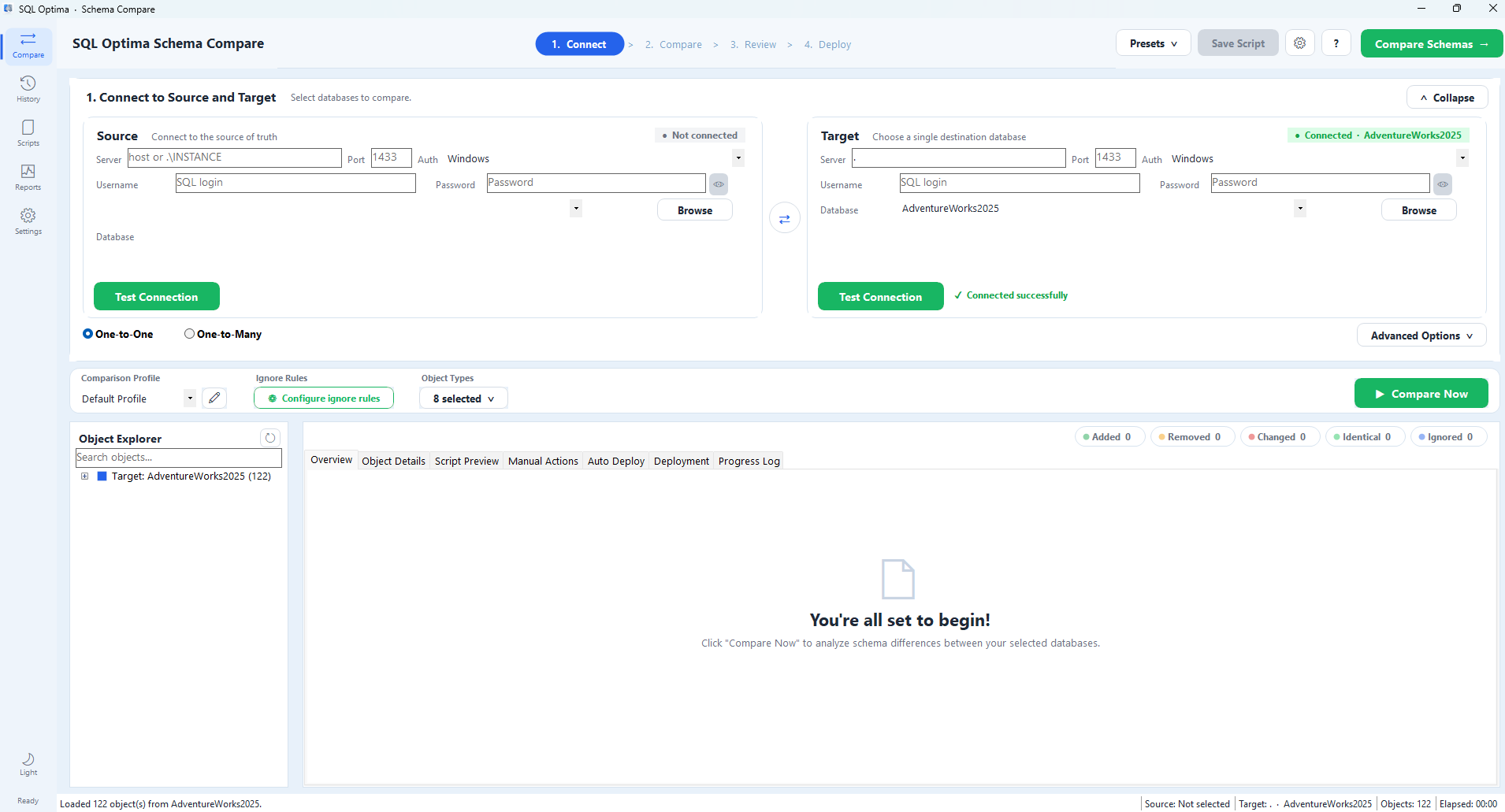Collapse the connection panel
The width and height of the screenshot is (1505, 812).
click(1447, 98)
